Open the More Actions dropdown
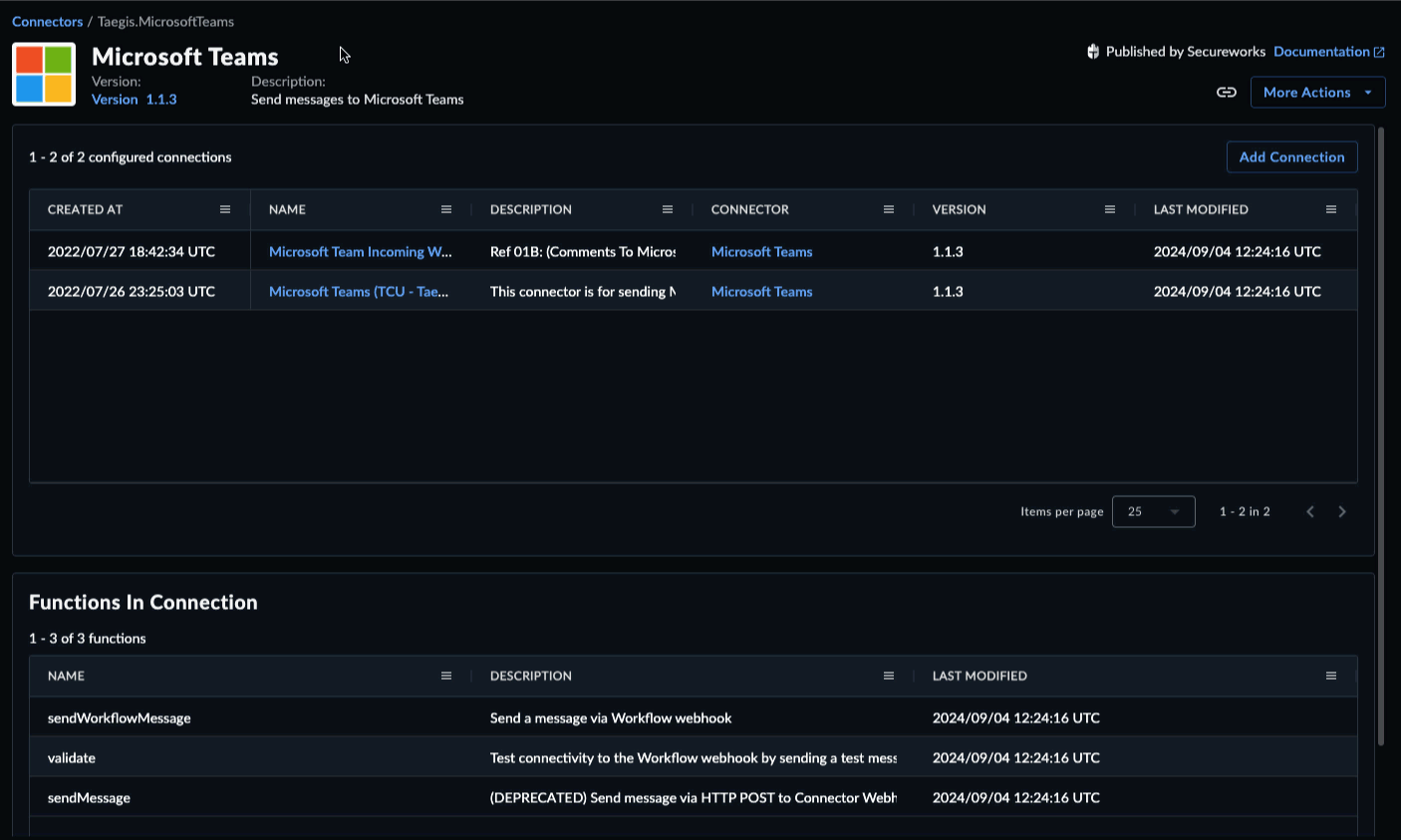1401x840 pixels. point(1317,93)
